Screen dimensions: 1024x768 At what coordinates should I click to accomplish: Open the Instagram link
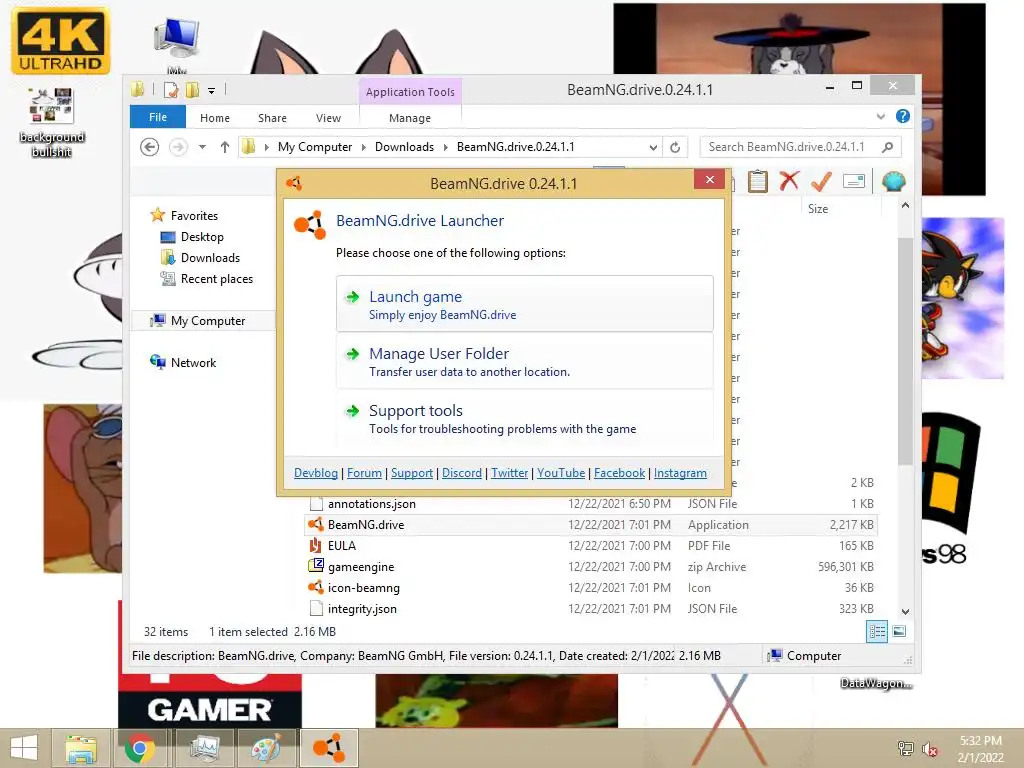(680, 473)
